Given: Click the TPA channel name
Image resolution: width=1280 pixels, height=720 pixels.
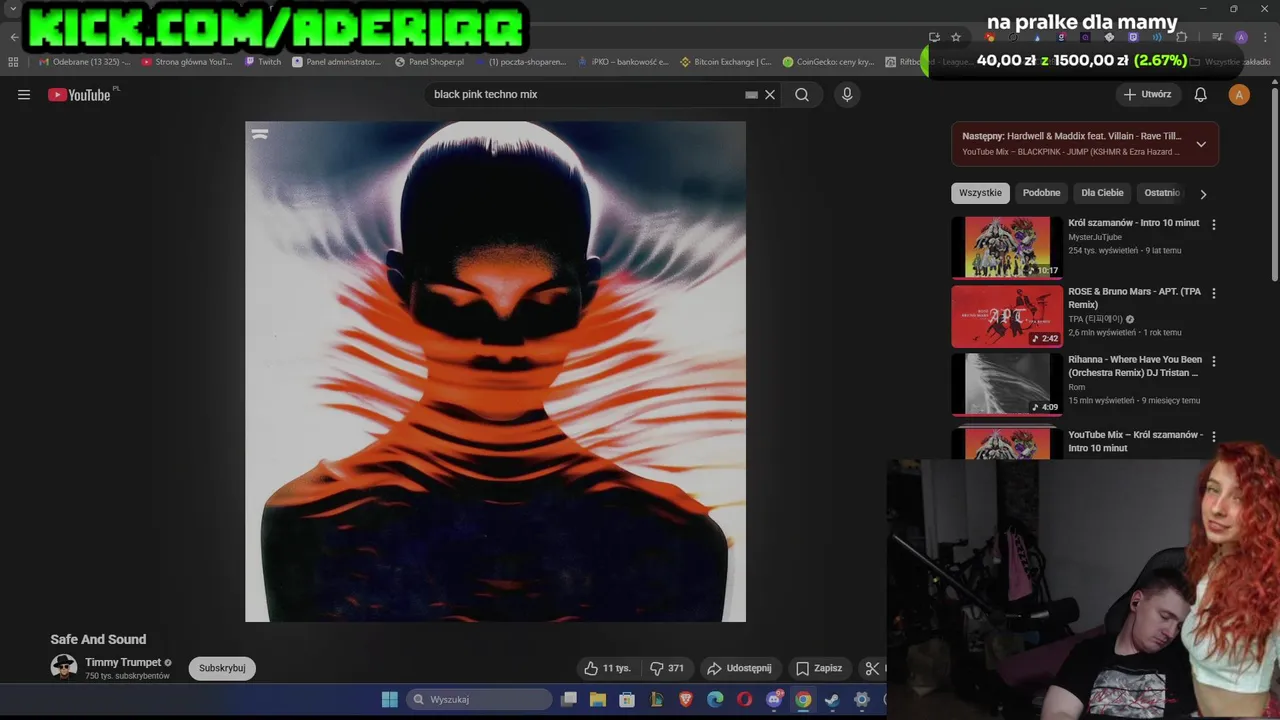Looking at the screenshot, I should point(1095,319).
